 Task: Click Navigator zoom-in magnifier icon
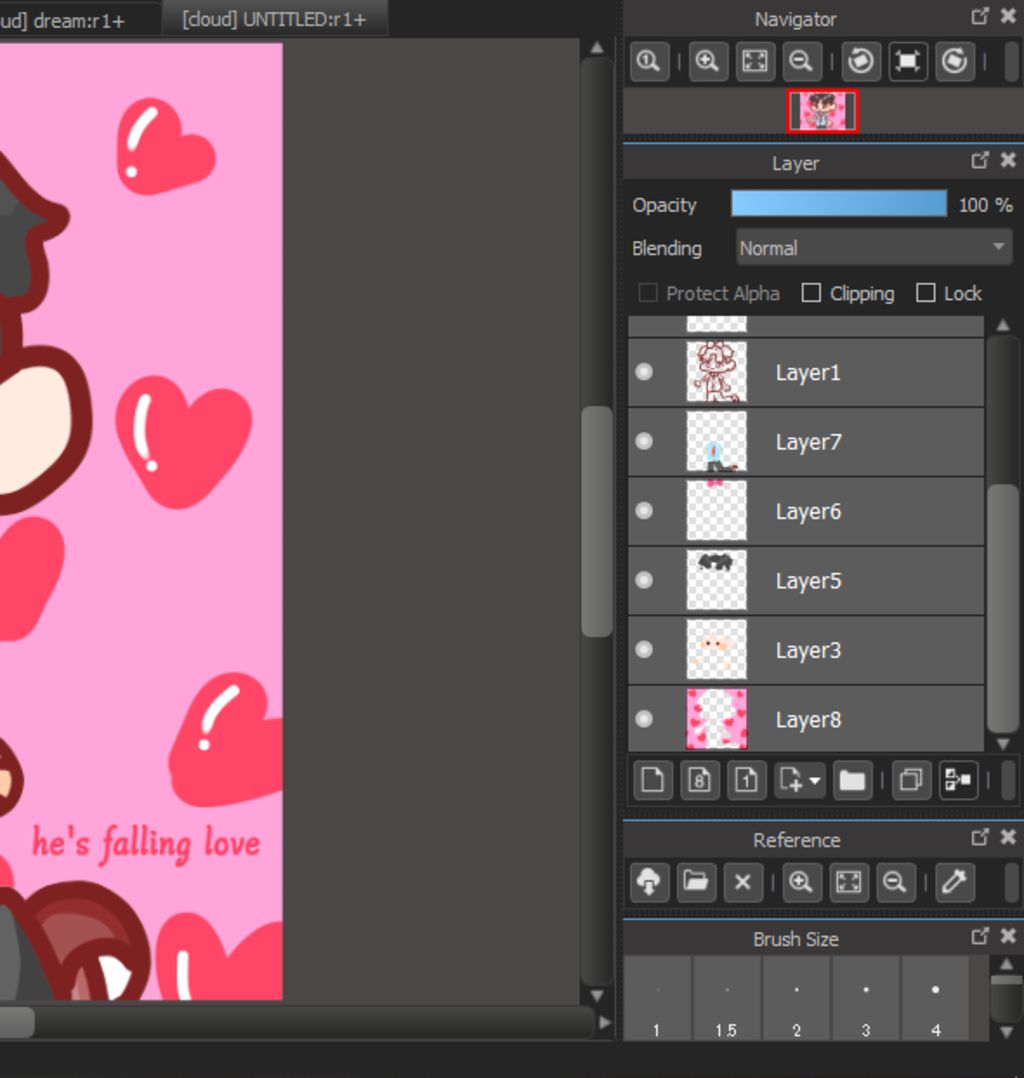pyautogui.click(x=707, y=62)
